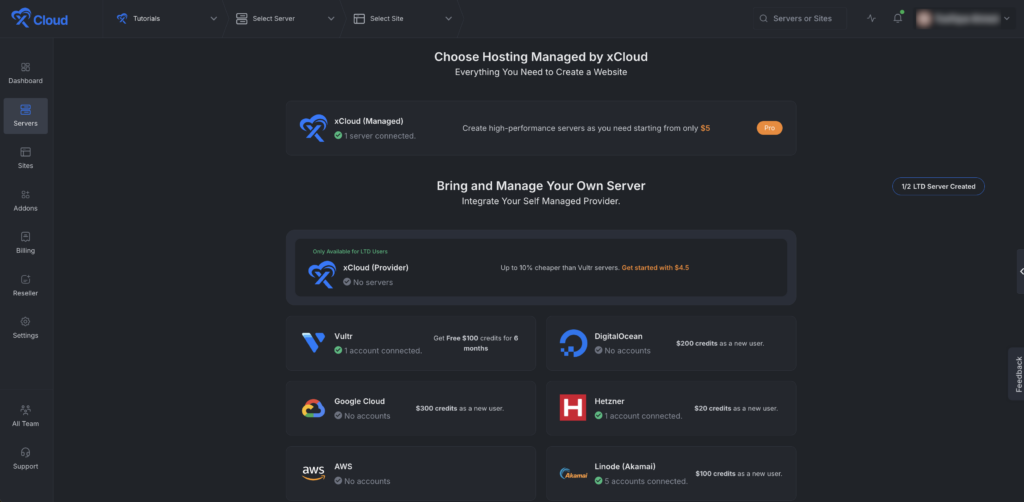Click '$20 credits as a new user.' text

[x=736, y=409]
